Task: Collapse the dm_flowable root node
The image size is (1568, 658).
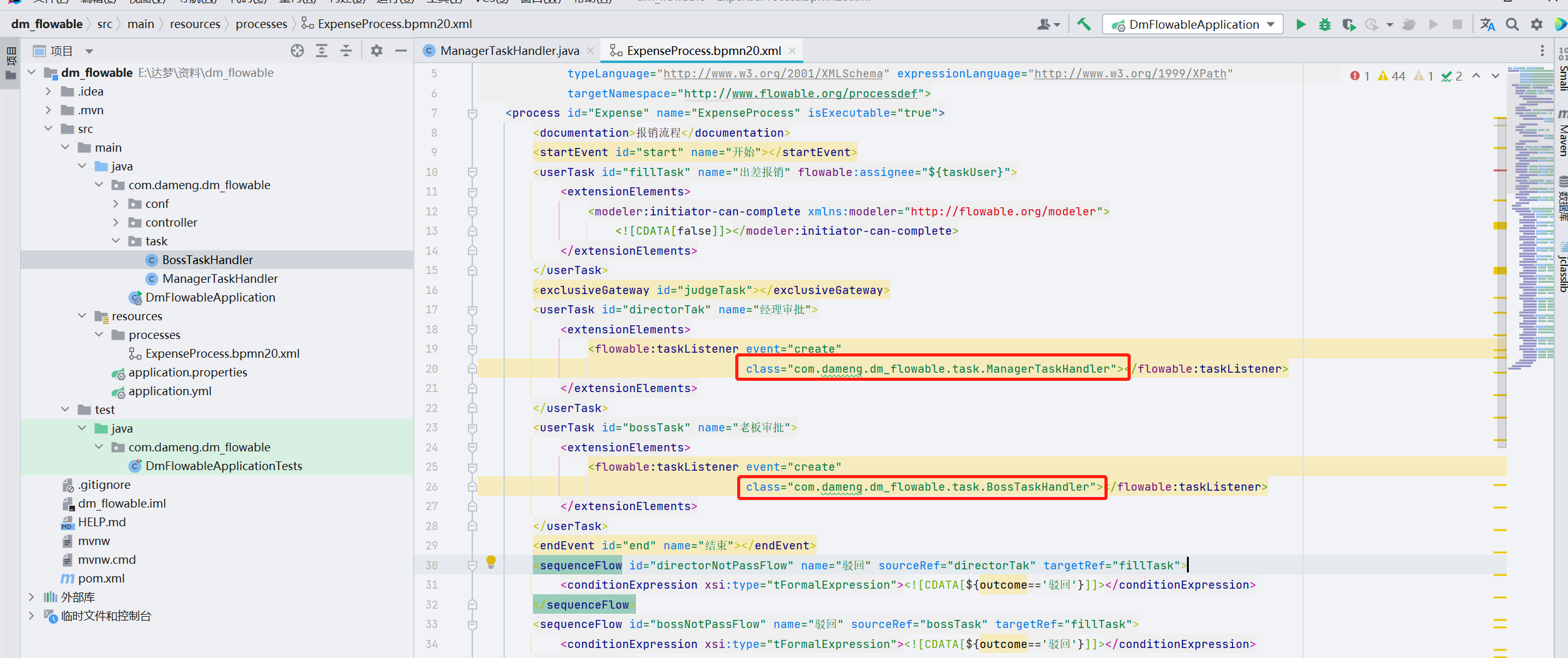Action: click(31, 72)
